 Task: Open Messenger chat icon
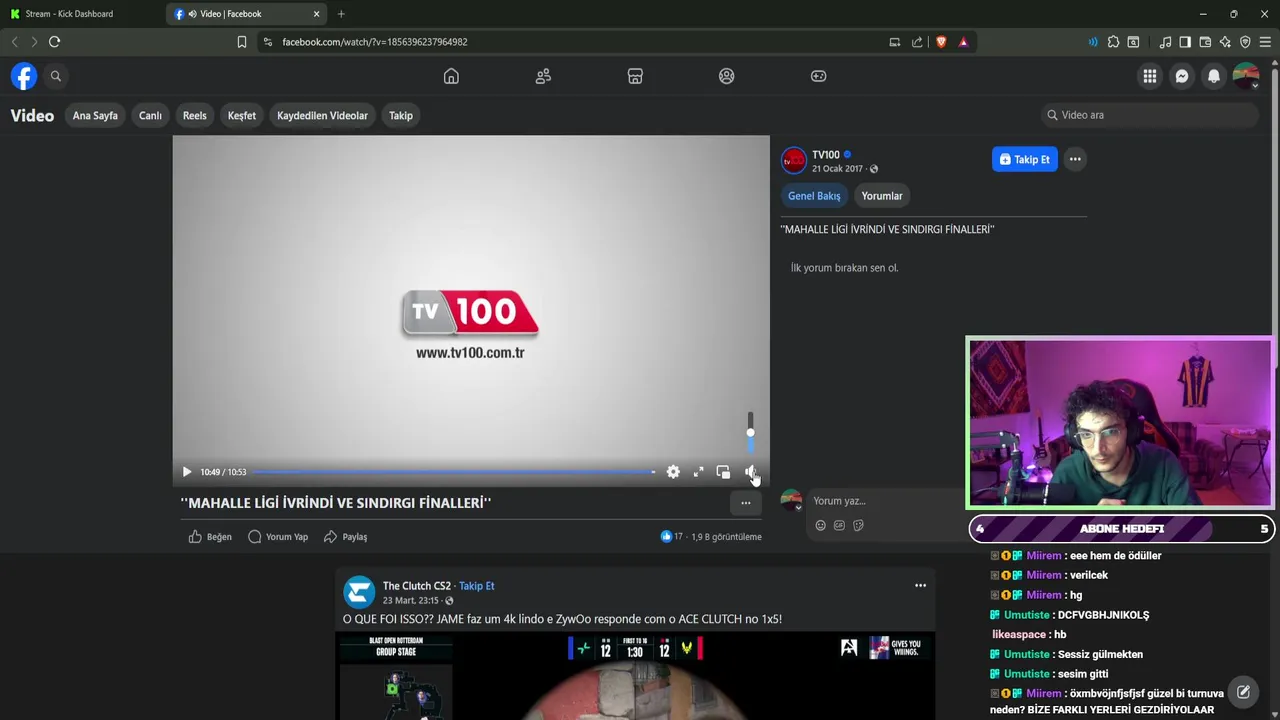[x=1182, y=76]
